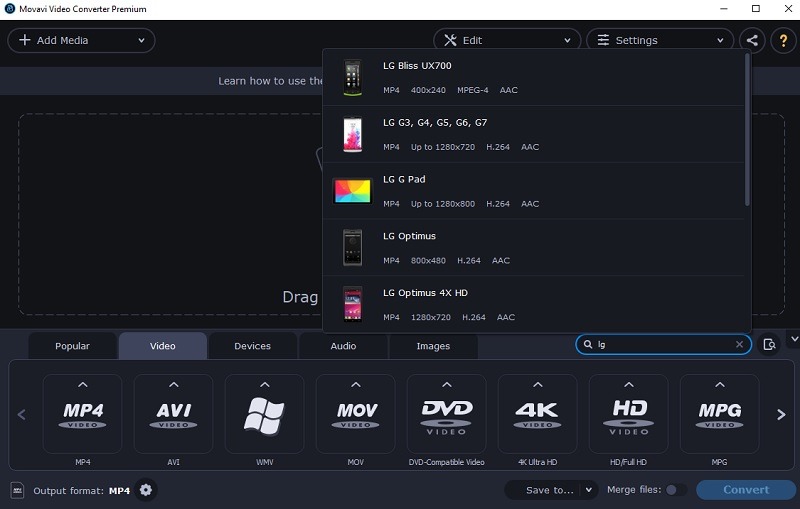Open the Help question mark icon
The height and width of the screenshot is (509, 800).
tap(783, 40)
